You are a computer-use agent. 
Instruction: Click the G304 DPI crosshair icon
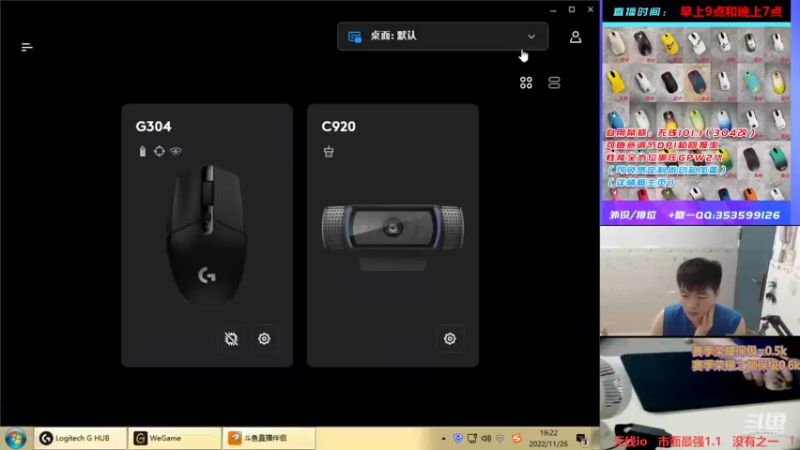pyautogui.click(x=159, y=151)
